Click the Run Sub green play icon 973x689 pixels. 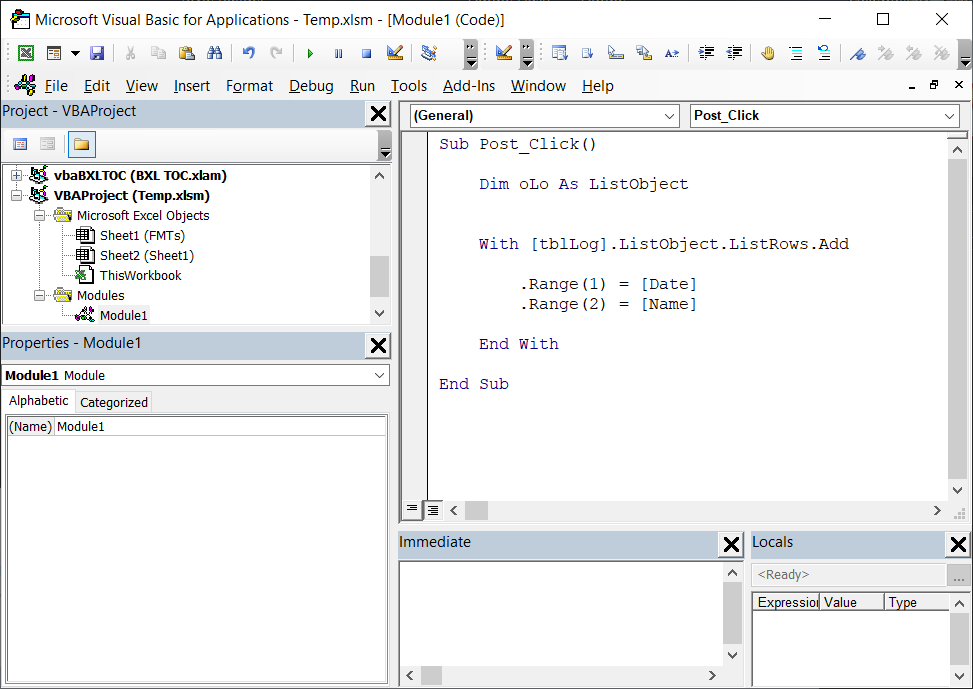point(310,53)
